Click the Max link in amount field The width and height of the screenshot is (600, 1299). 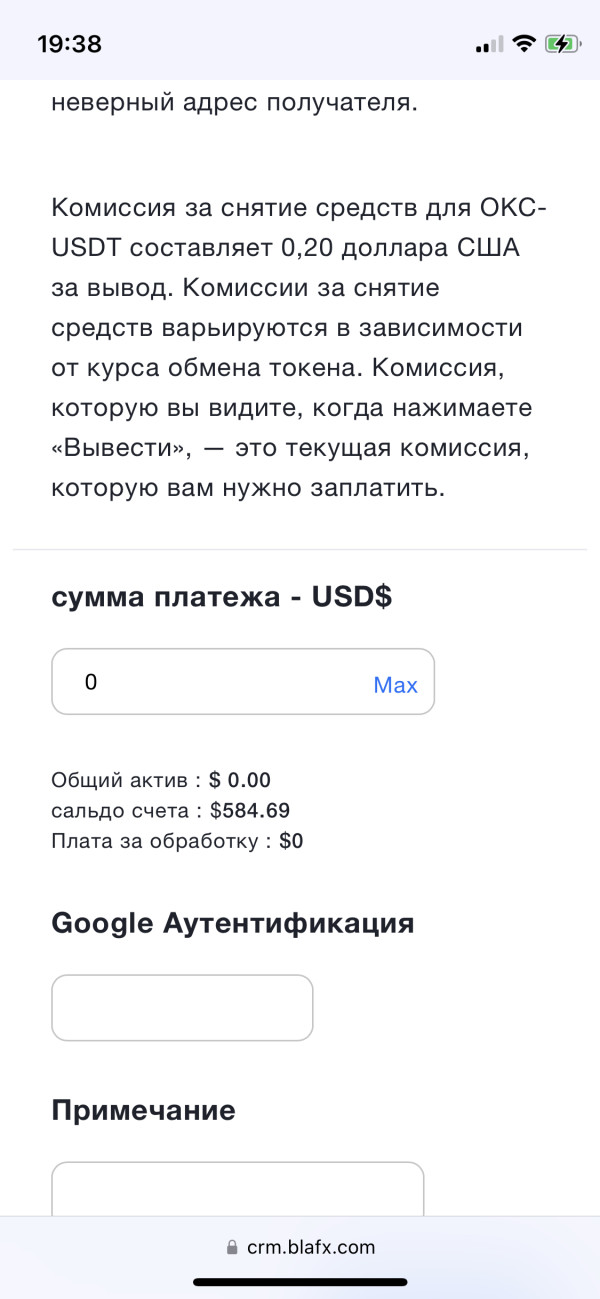pyautogui.click(x=395, y=685)
